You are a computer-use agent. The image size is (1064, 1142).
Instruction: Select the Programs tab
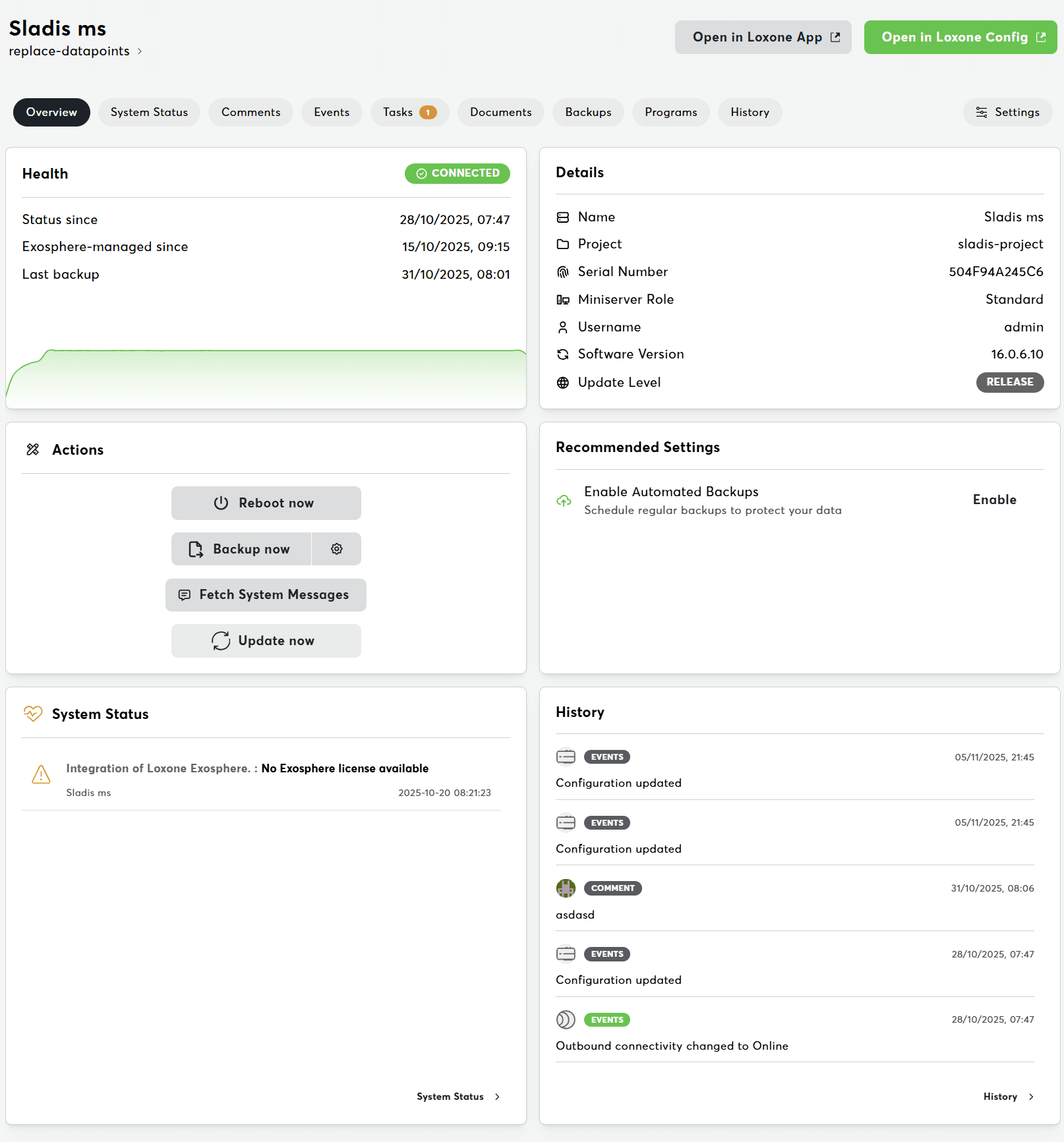point(671,113)
